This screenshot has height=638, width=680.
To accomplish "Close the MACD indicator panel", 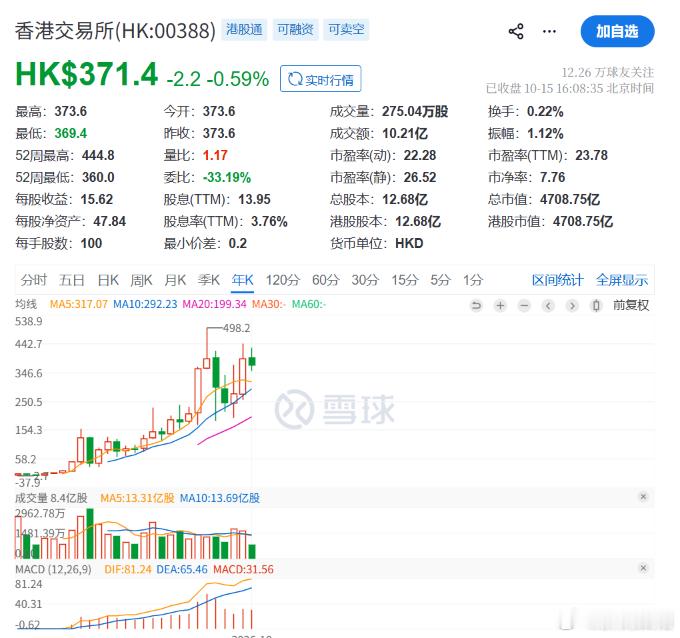I will (644, 568).
